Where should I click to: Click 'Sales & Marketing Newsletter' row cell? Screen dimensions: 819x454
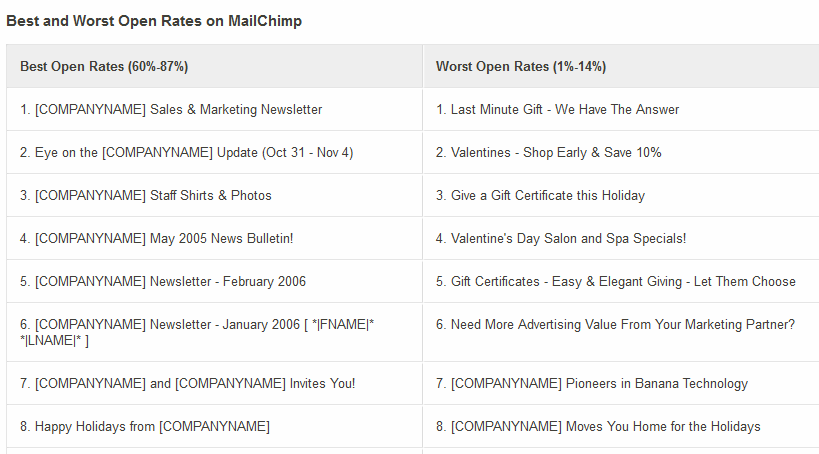214,109
